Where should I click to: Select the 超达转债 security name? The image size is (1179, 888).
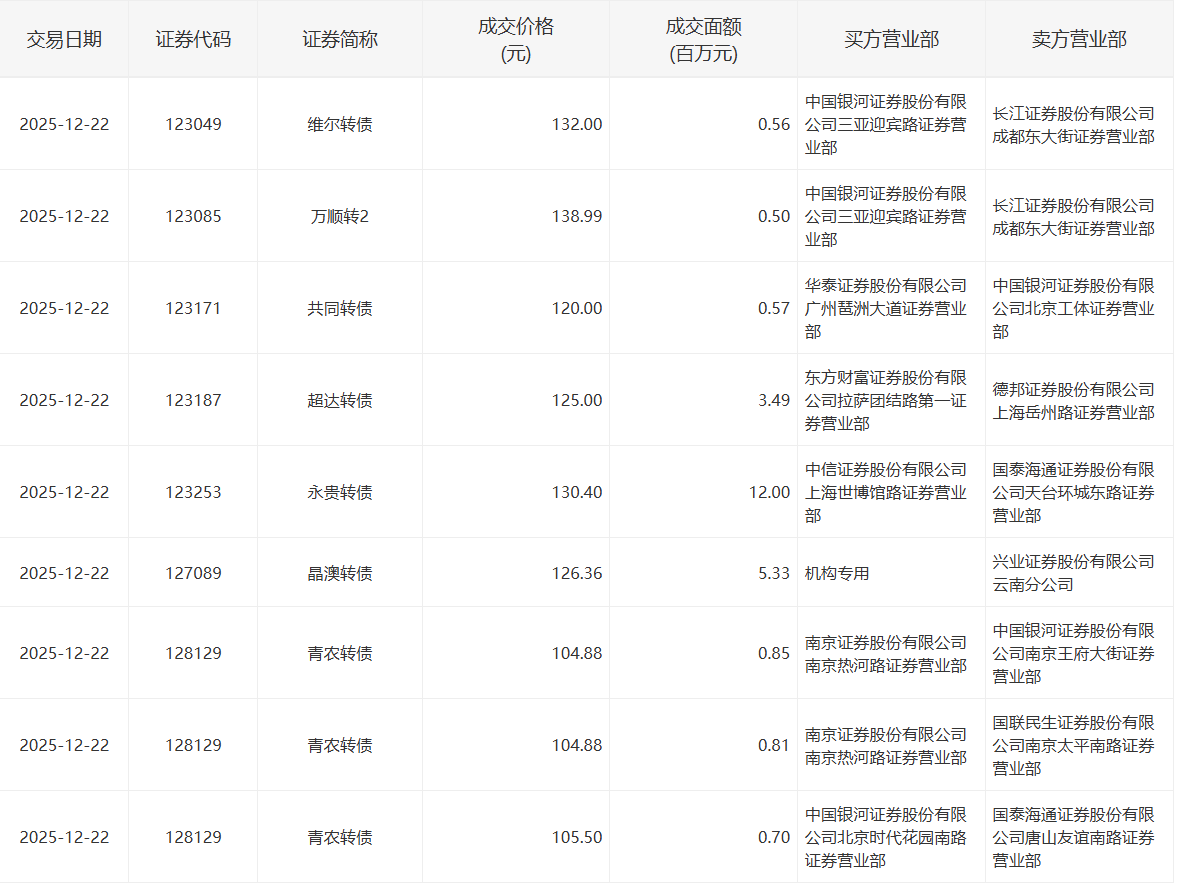(340, 401)
